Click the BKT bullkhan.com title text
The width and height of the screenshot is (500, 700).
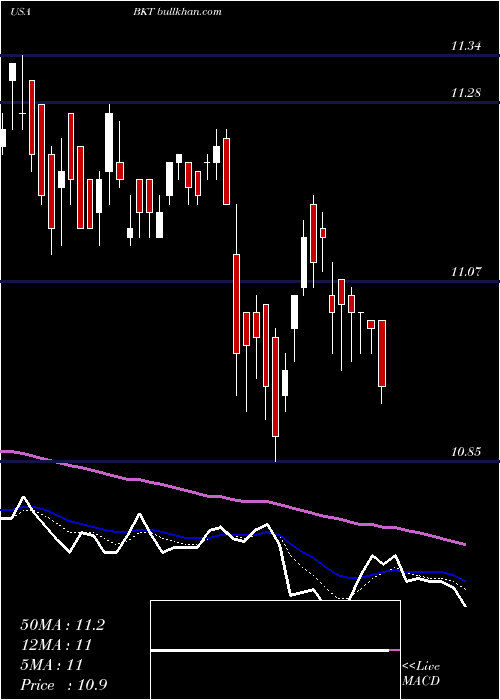pos(177,12)
